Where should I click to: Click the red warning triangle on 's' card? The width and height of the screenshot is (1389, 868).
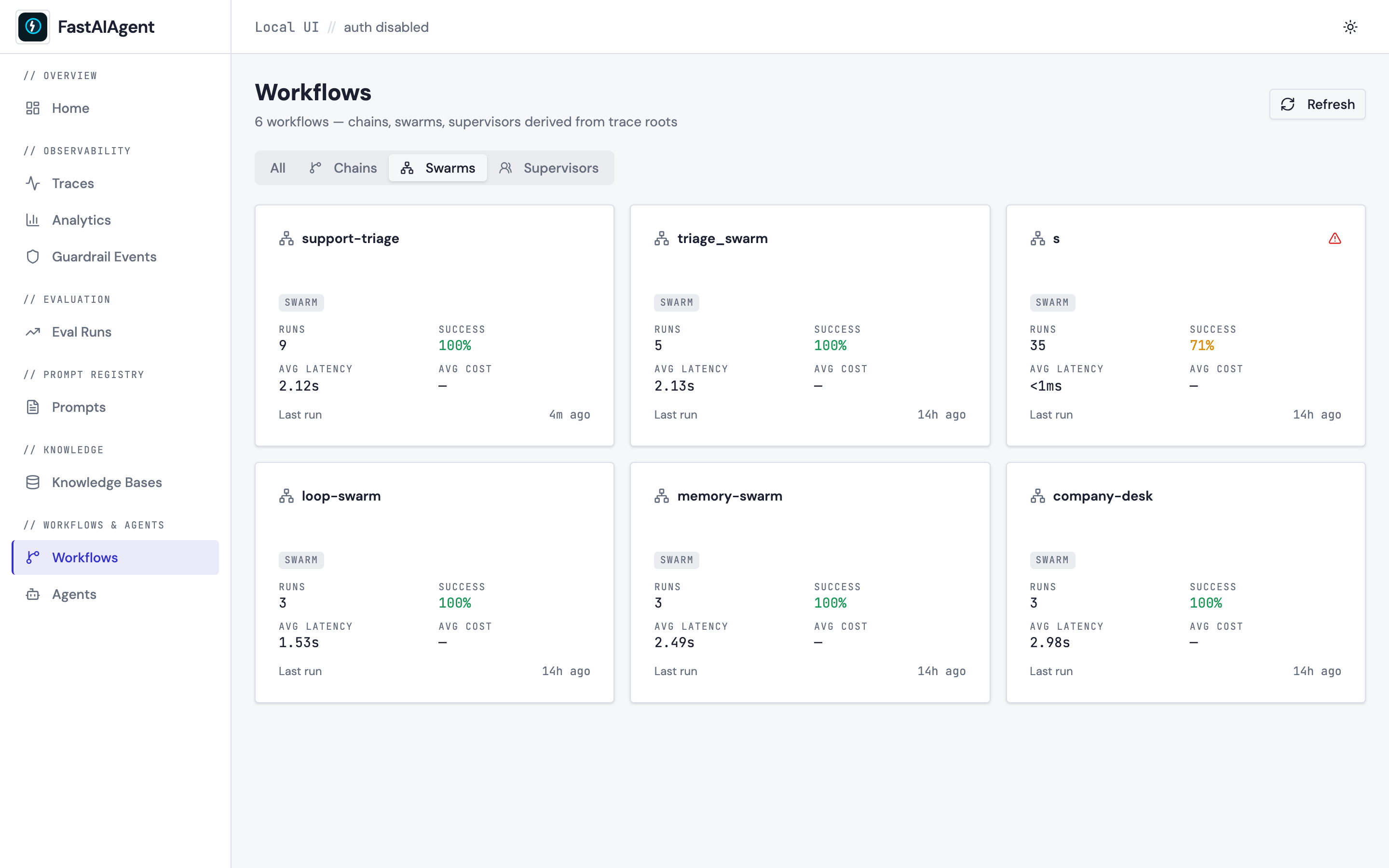[1335, 238]
